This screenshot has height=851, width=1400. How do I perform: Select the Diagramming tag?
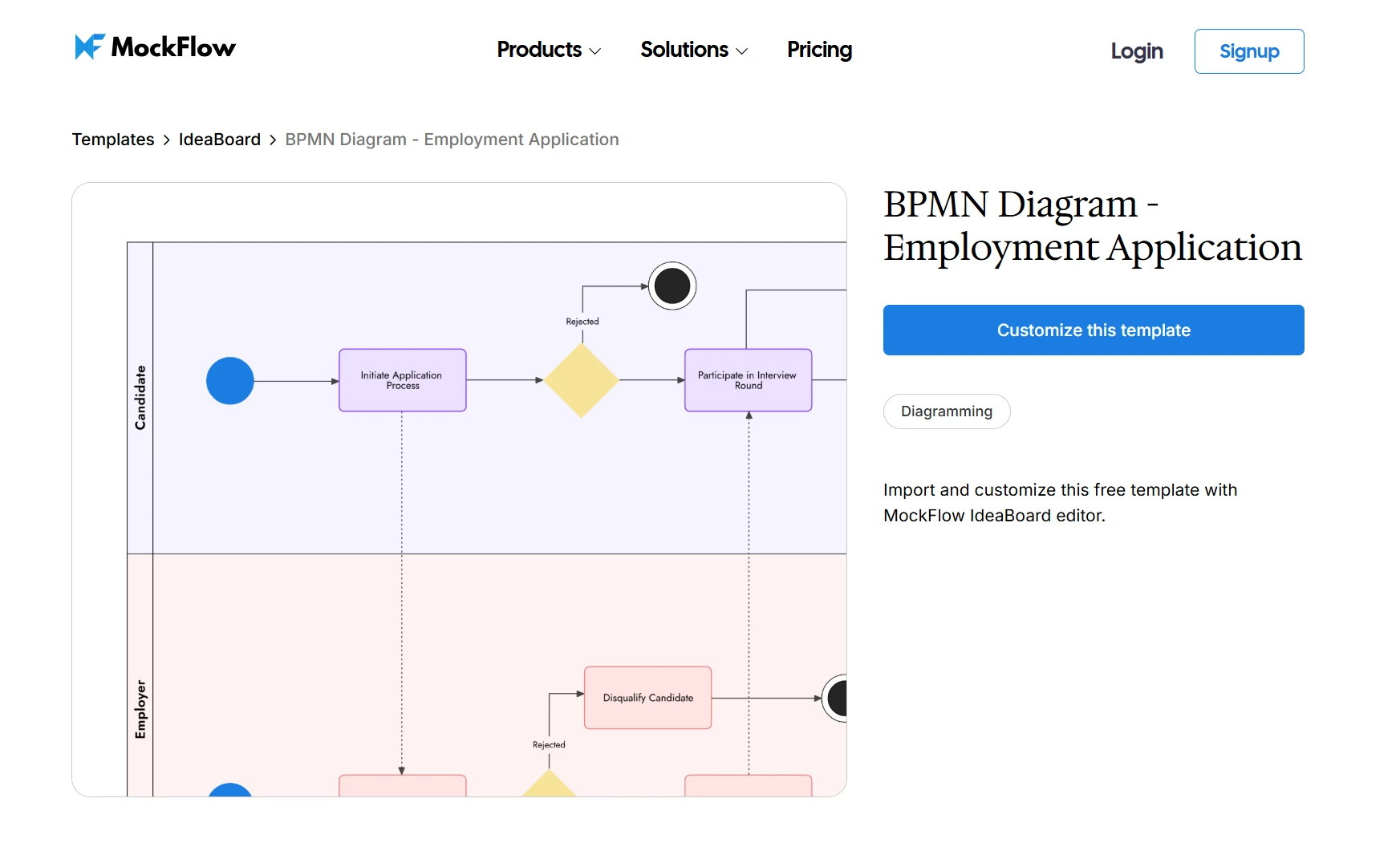pos(947,411)
